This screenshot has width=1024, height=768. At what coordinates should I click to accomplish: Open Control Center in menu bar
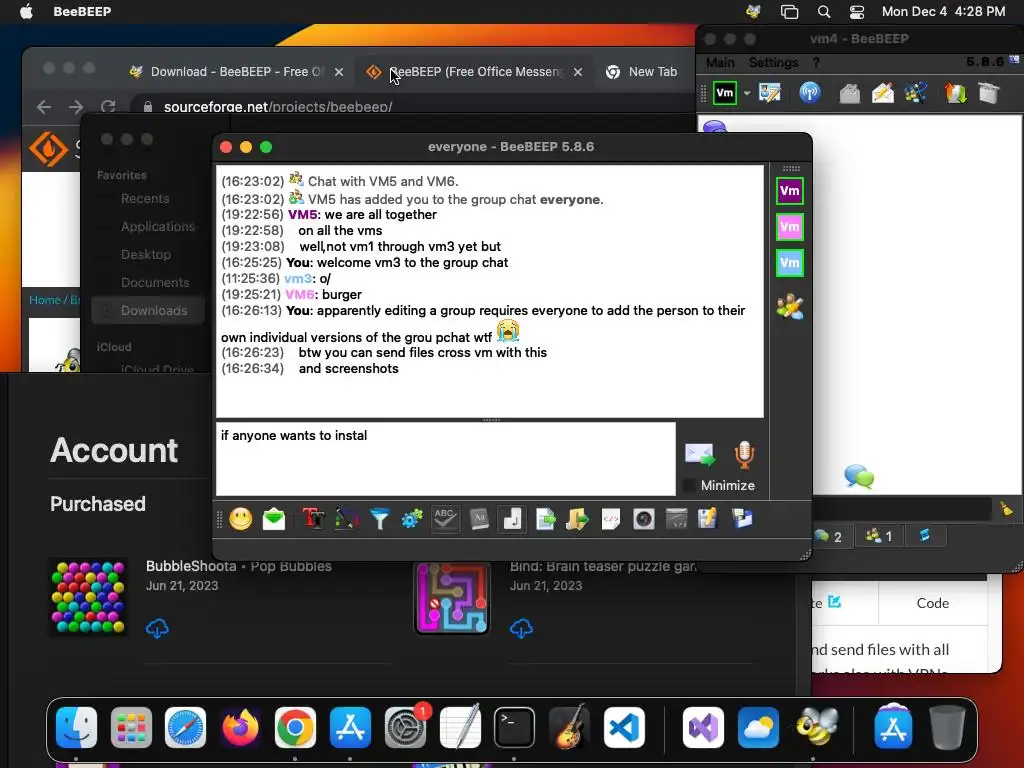(857, 12)
